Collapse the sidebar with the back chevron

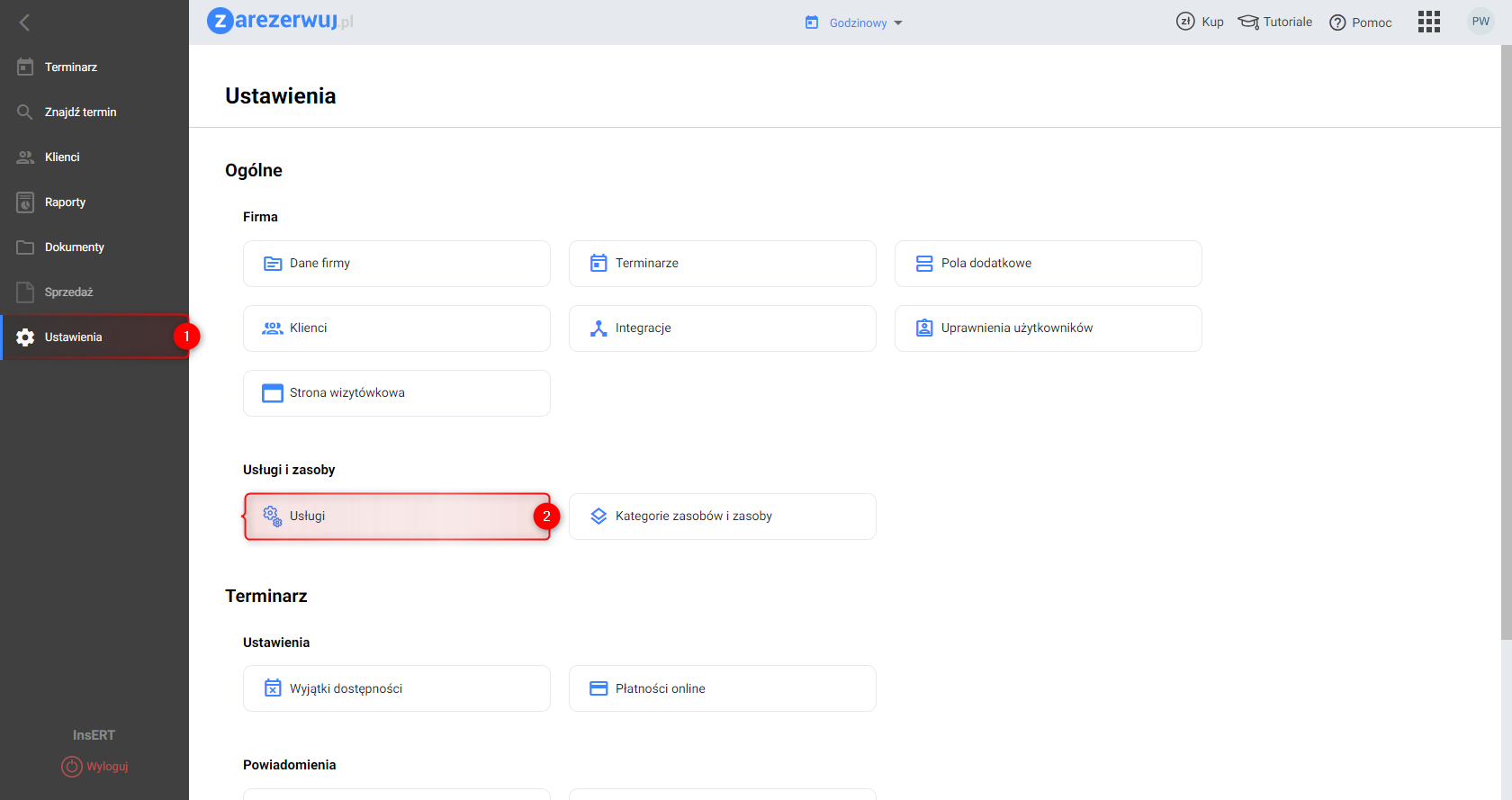[x=24, y=22]
